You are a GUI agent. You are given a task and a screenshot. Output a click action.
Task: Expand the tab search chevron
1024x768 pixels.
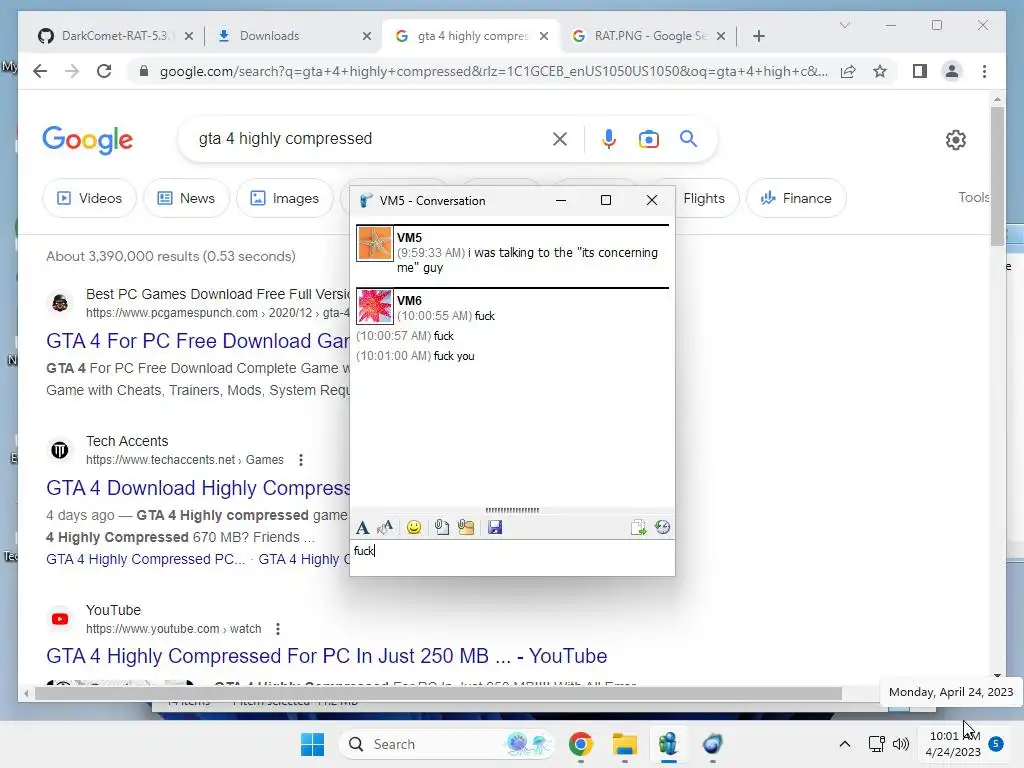coord(844,25)
